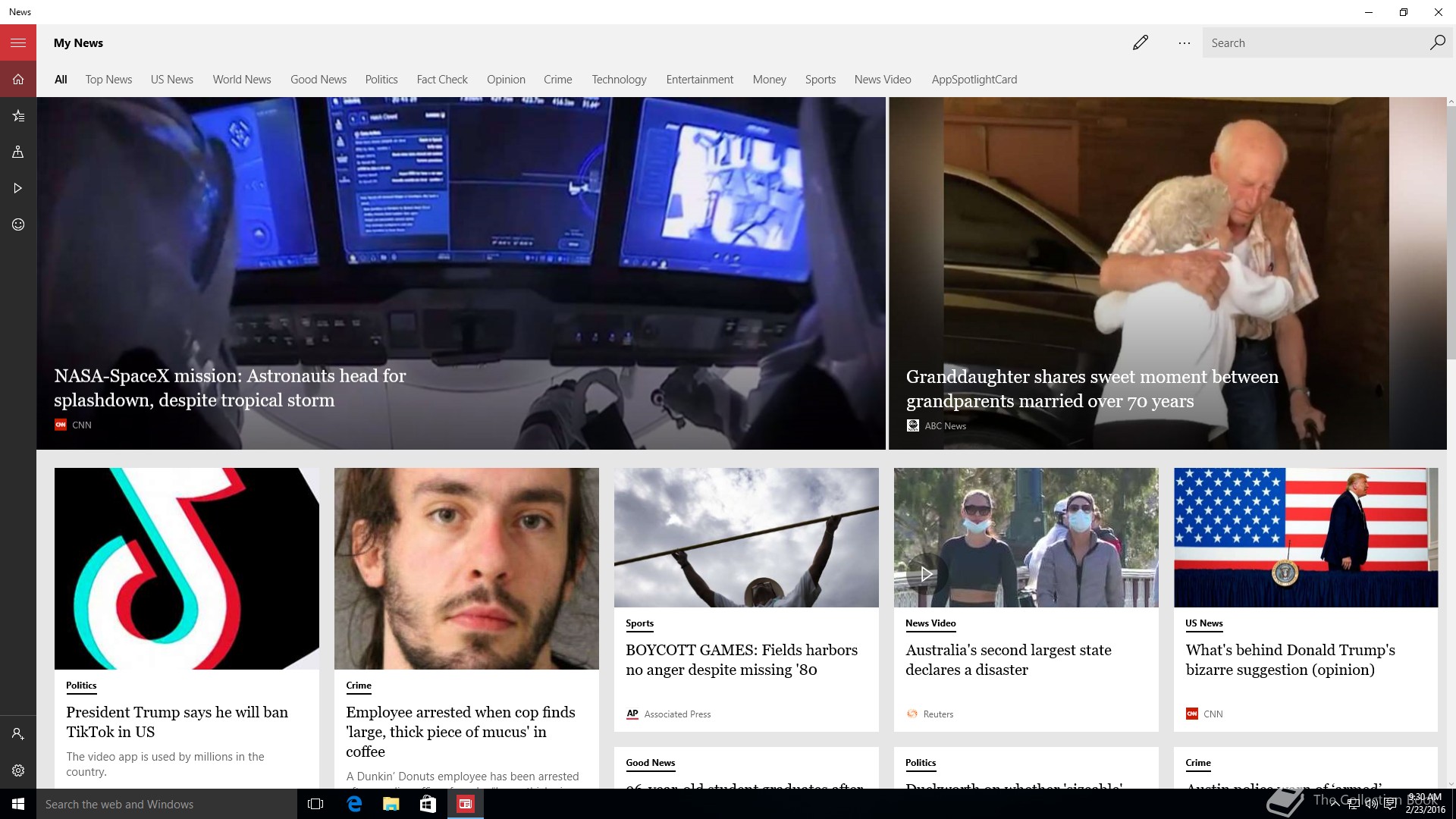Open the President Trump TikTok ban headline
Viewport: 1456px width, 819px height.
coord(177,722)
